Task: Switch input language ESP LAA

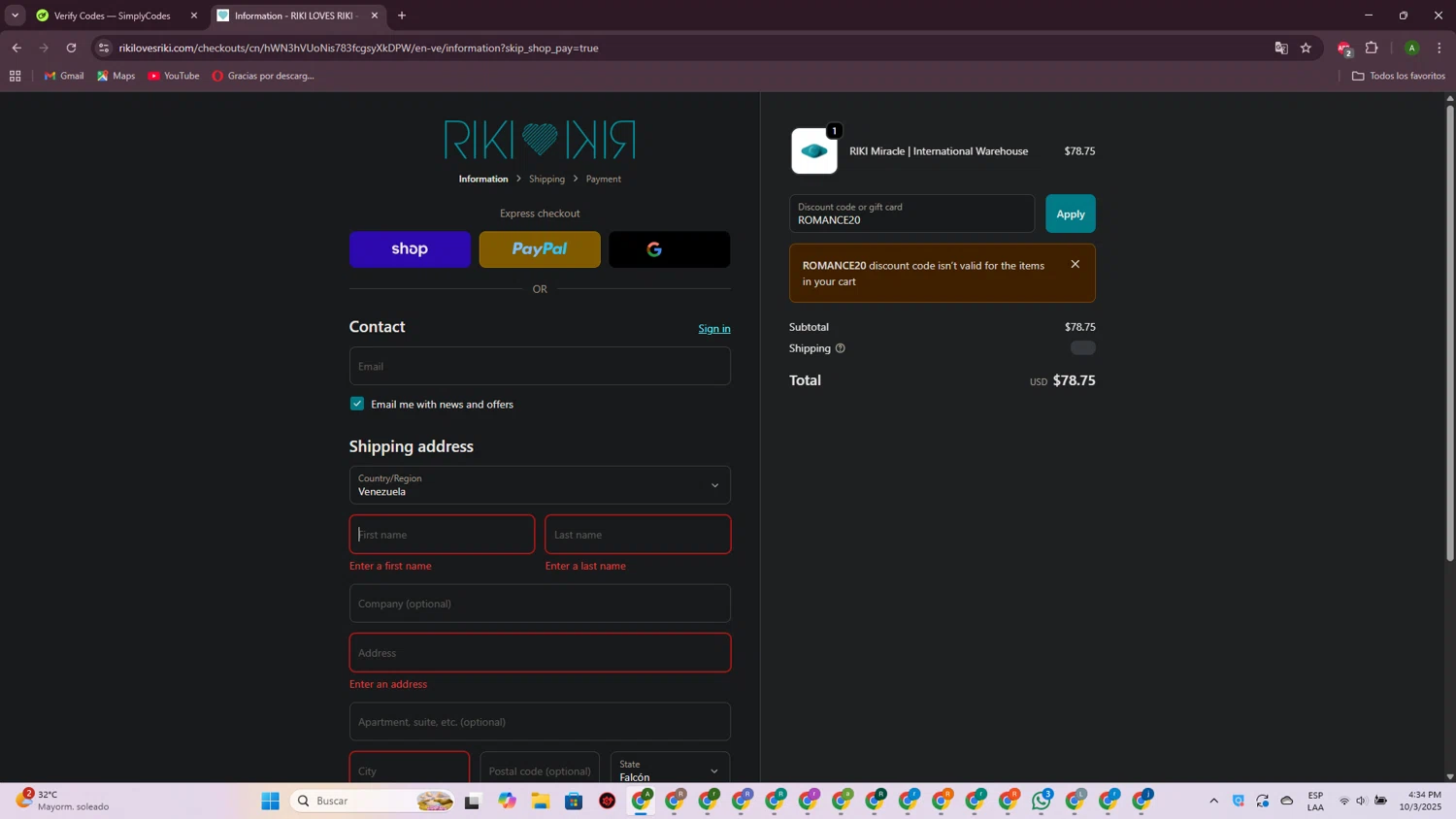Action: click(x=1315, y=801)
